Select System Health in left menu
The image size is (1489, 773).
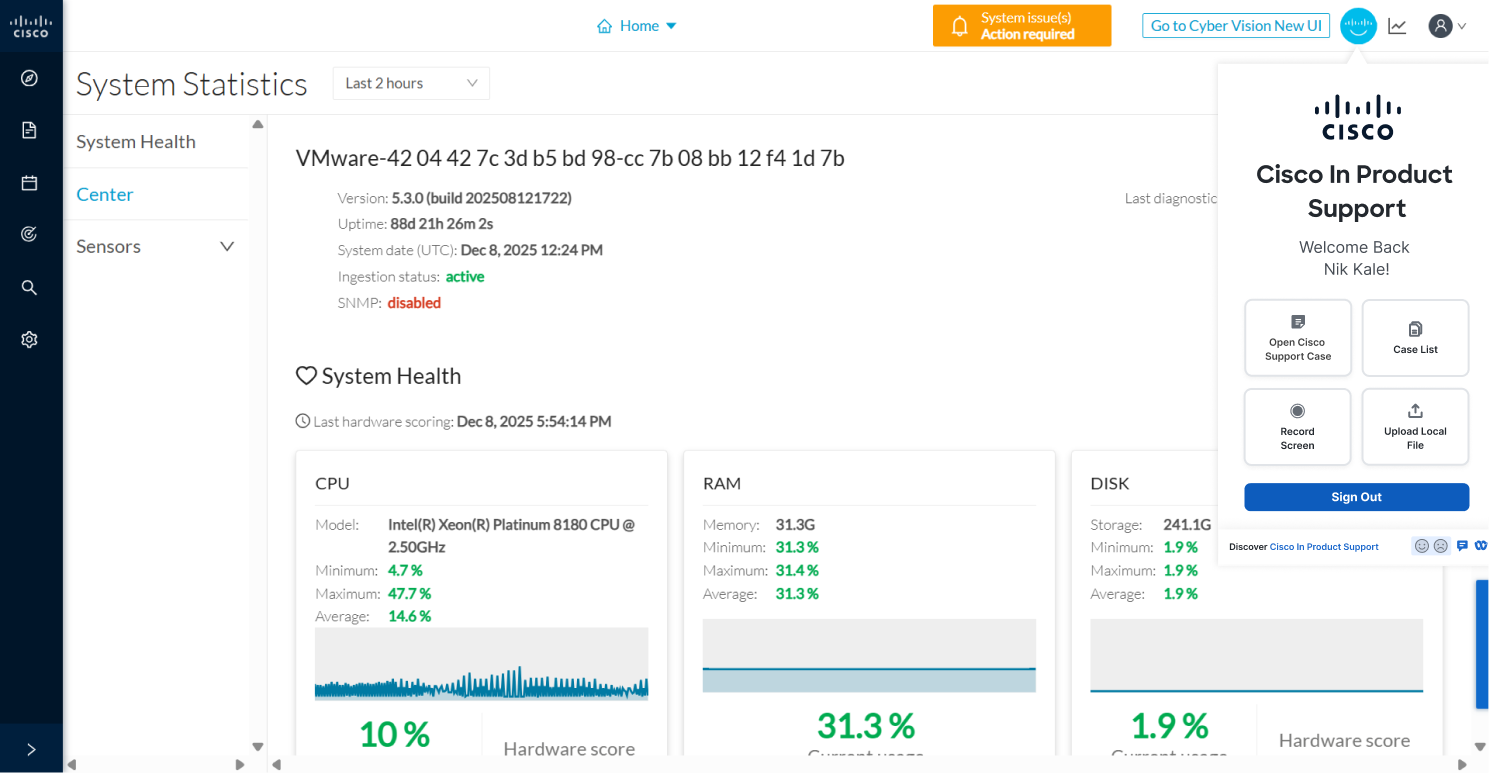coord(136,142)
